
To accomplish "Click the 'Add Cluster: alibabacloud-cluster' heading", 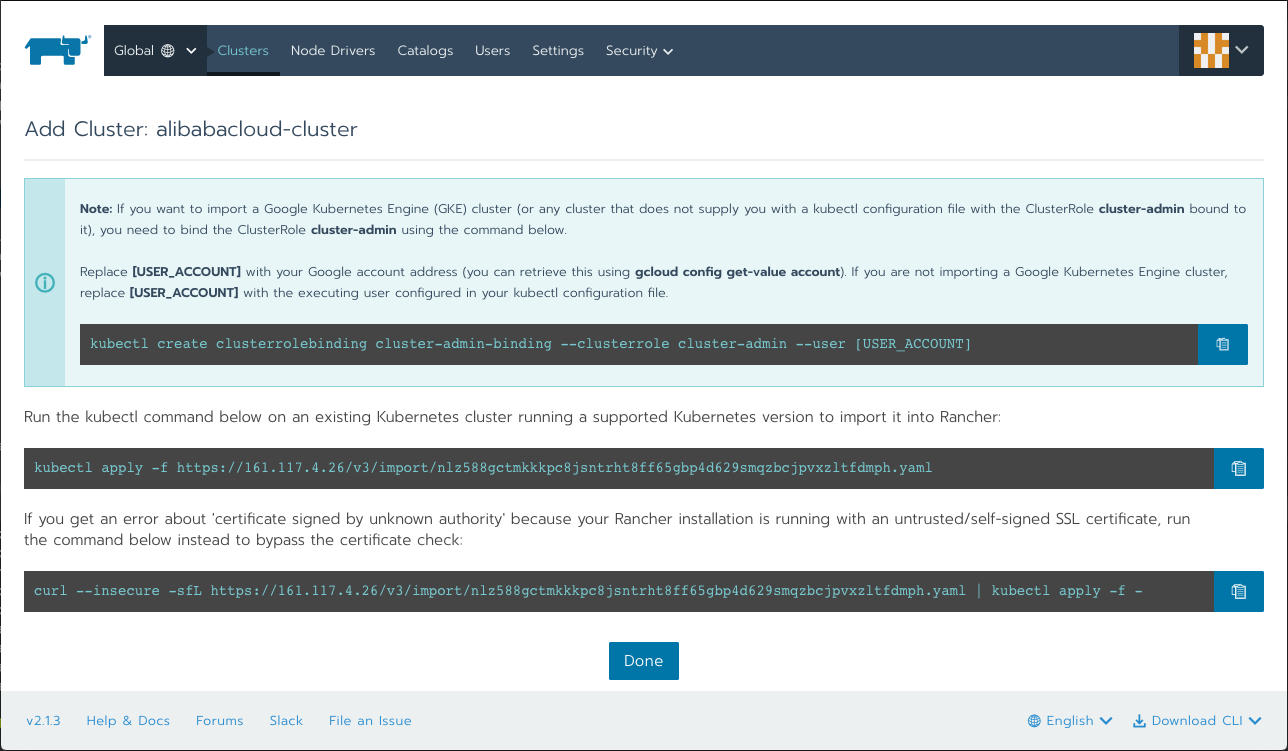I will 191,129.
